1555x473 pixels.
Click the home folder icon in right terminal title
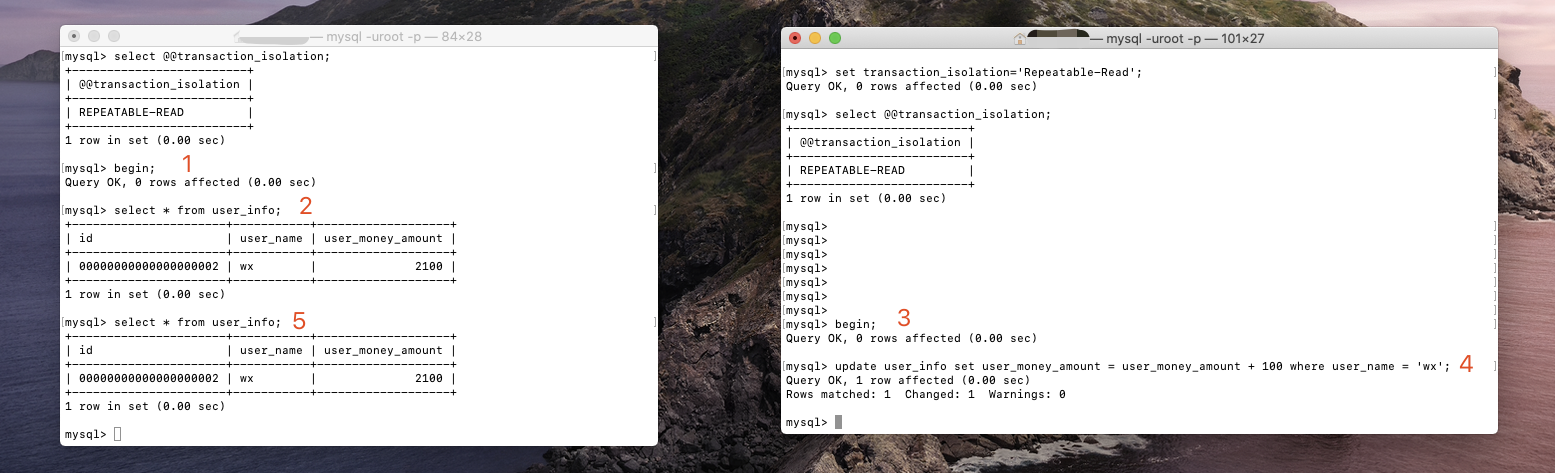tap(1020, 39)
